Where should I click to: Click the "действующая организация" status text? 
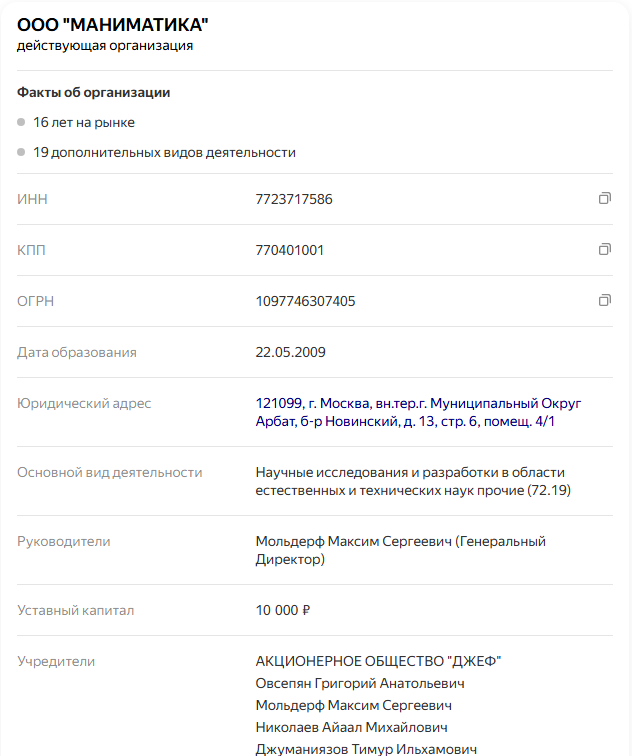(x=105, y=46)
